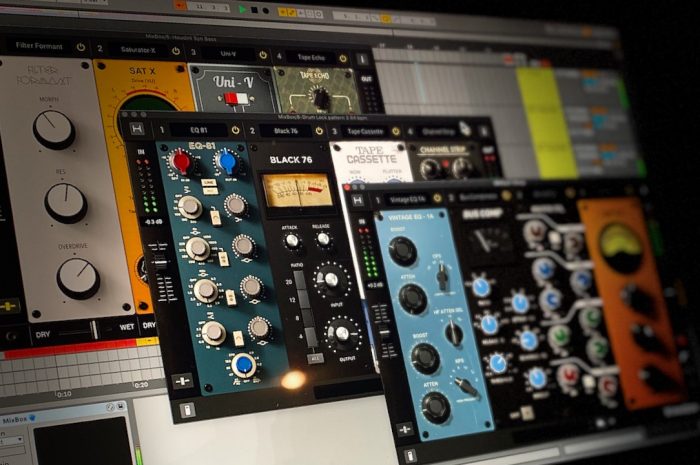700x465 pixels.
Task: Open the Channel Strip slot name selector
Action: tap(438, 132)
